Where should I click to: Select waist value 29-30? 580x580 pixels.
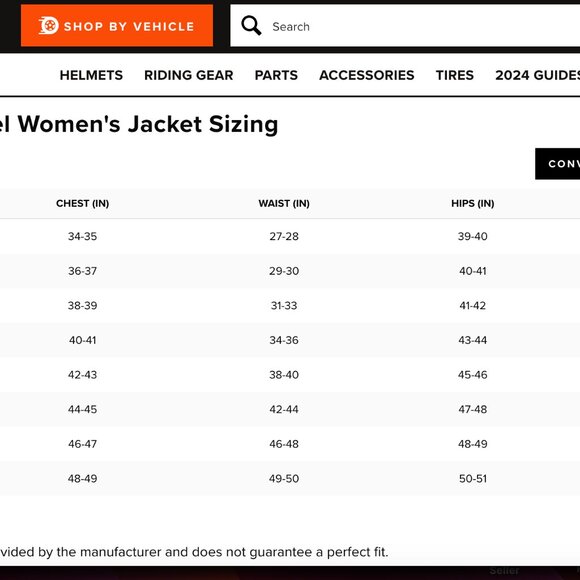pyautogui.click(x=284, y=271)
